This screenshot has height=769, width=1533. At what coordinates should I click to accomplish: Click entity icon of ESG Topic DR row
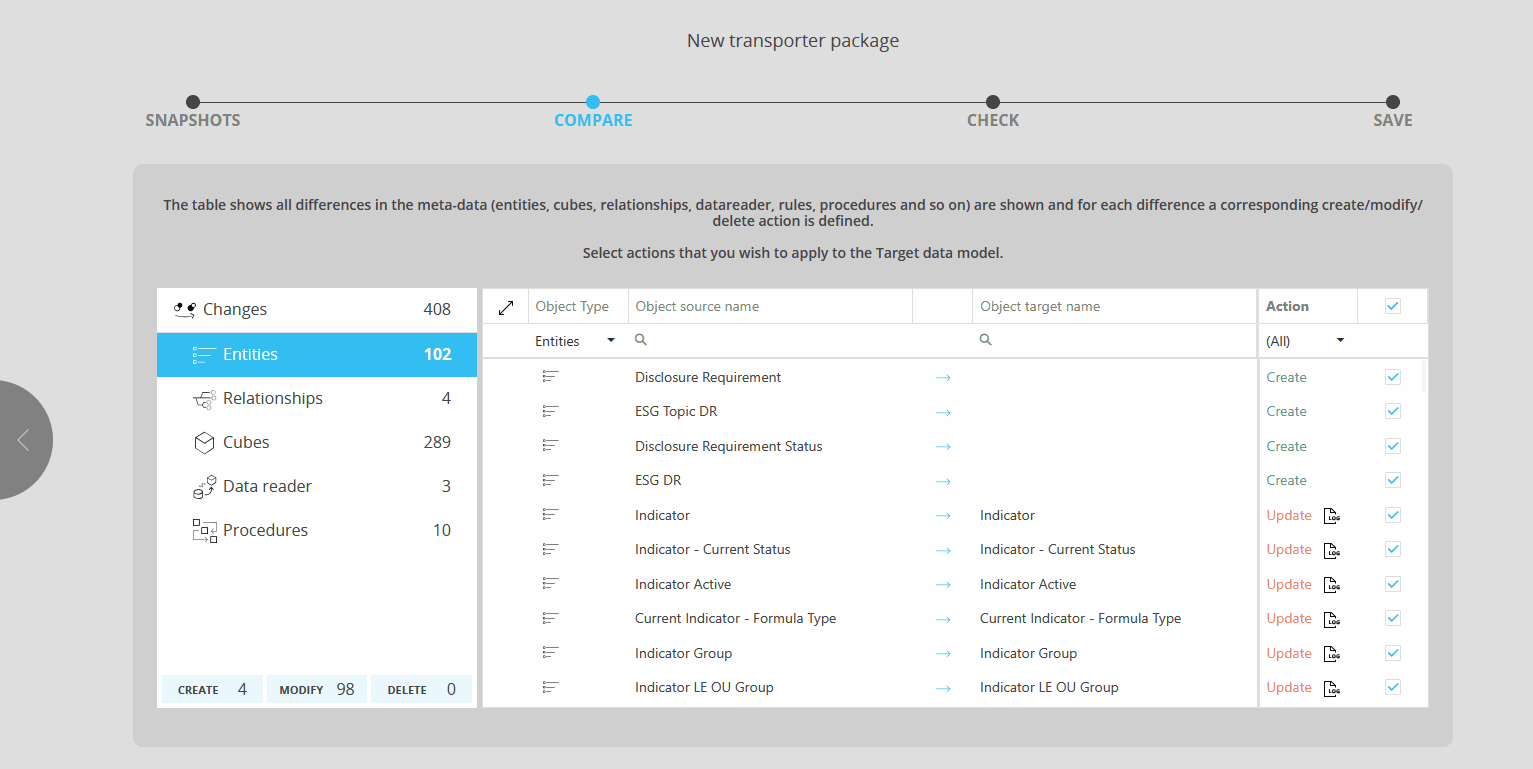point(550,411)
